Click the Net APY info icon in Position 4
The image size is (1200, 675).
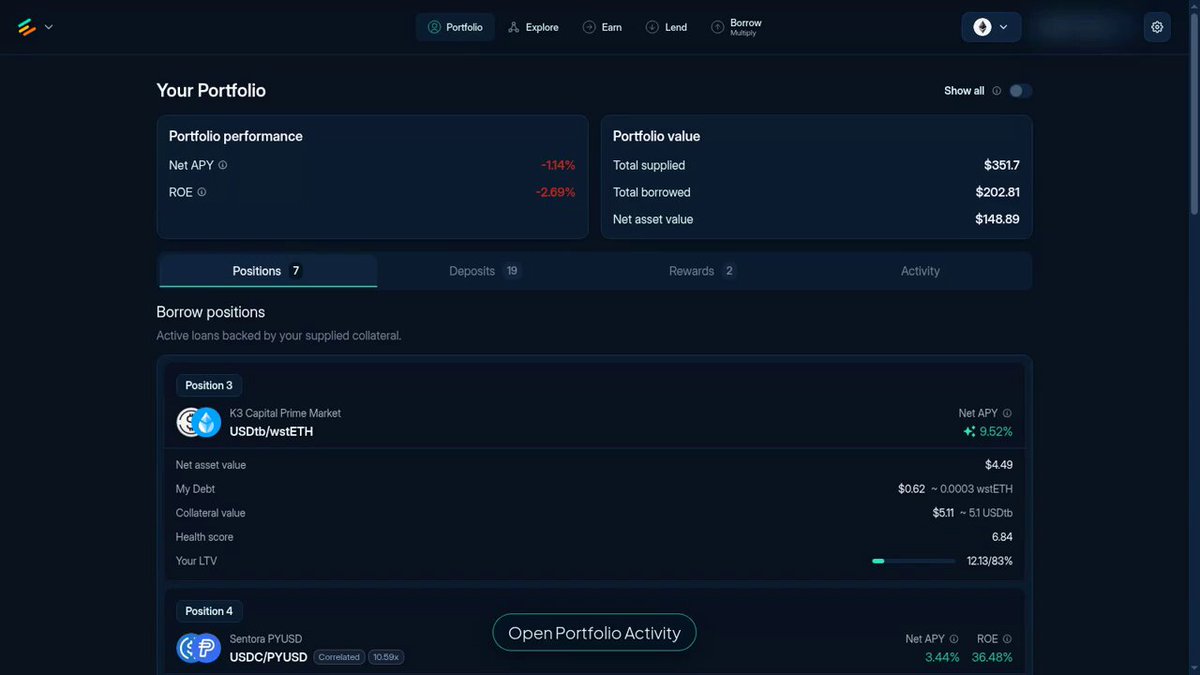(x=953, y=639)
